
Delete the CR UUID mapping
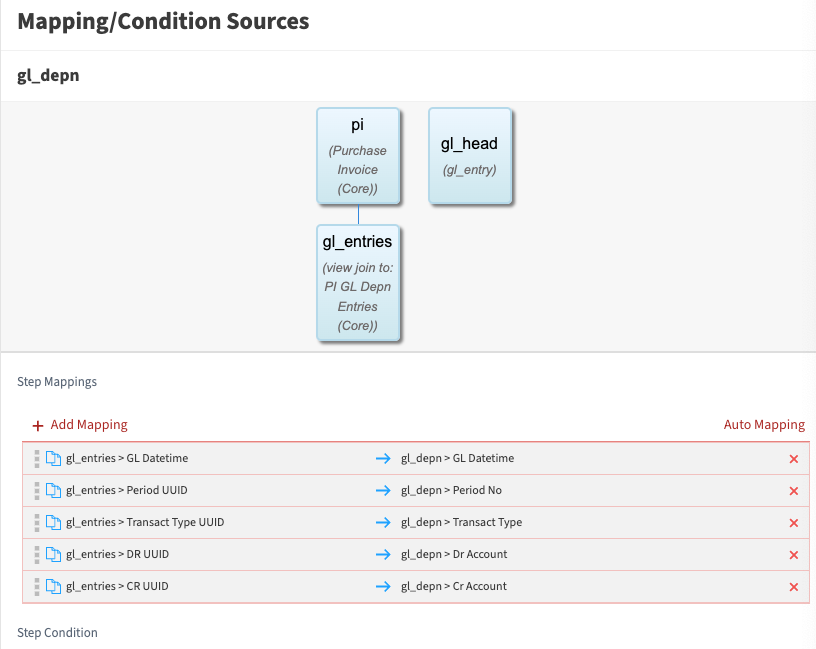pyautogui.click(x=793, y=587)
